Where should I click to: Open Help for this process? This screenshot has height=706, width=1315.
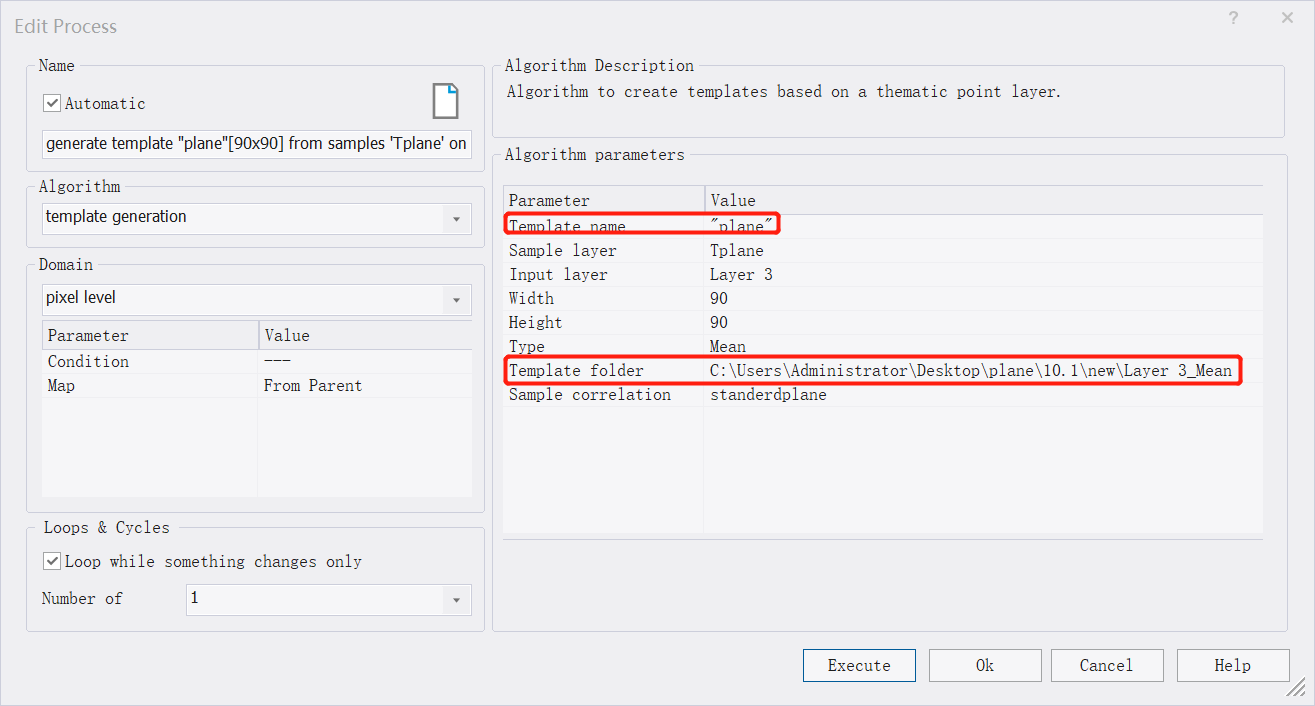pos(1232,665)
